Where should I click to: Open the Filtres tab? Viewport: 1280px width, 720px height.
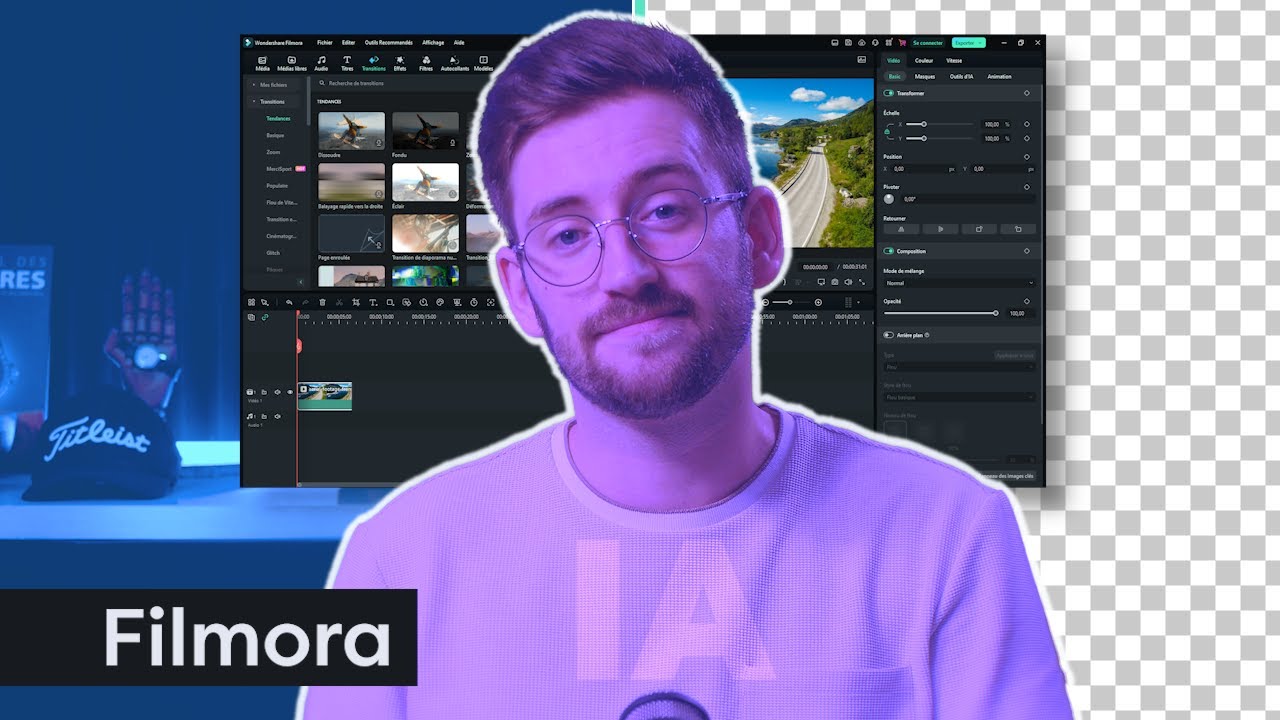tap(426, 63)
